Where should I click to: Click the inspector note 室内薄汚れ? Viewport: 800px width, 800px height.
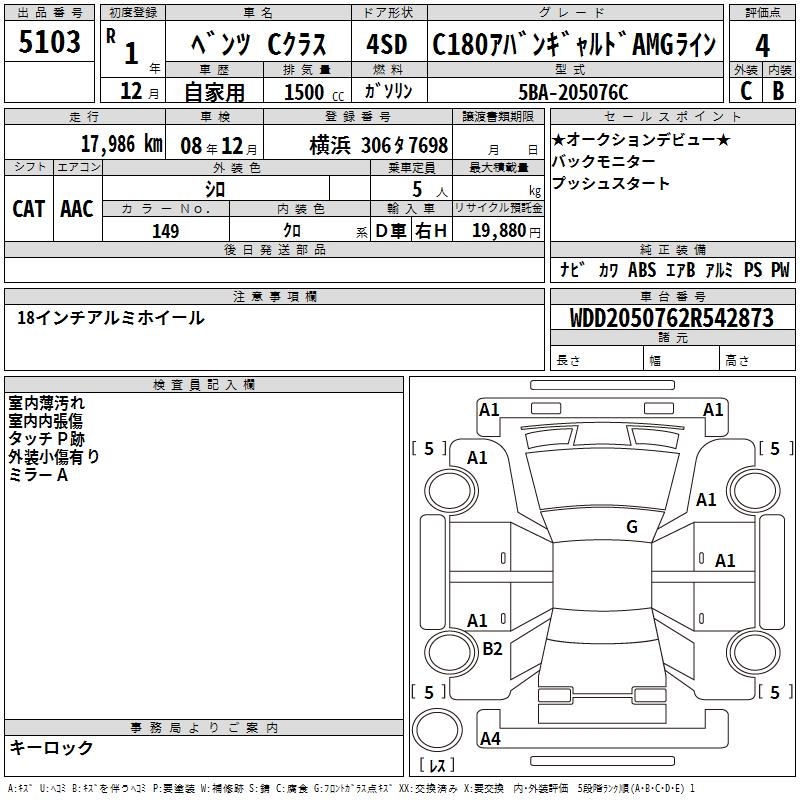pyautogui.click(x=46, y=403)
